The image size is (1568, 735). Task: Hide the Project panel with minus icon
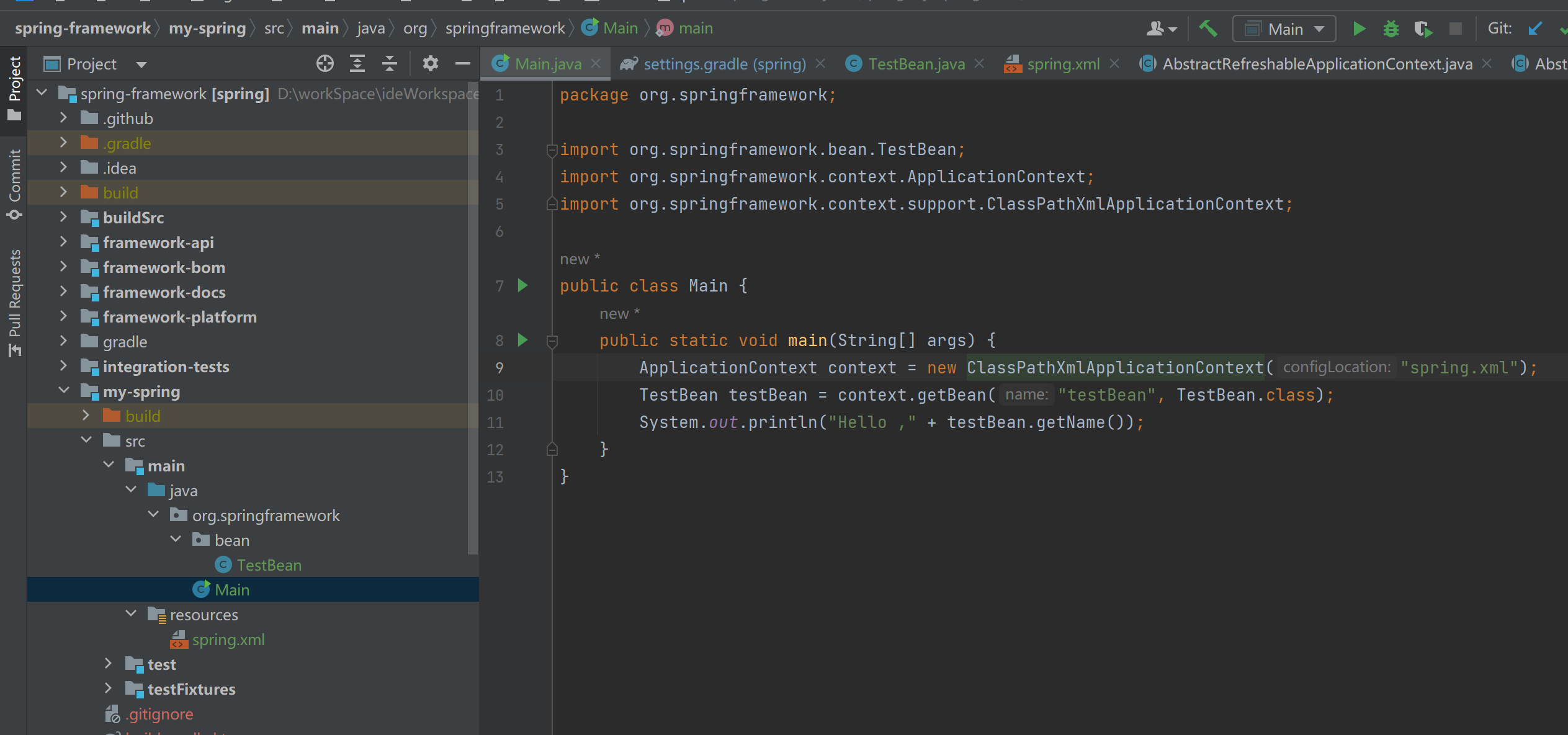(x=462, y=64)
